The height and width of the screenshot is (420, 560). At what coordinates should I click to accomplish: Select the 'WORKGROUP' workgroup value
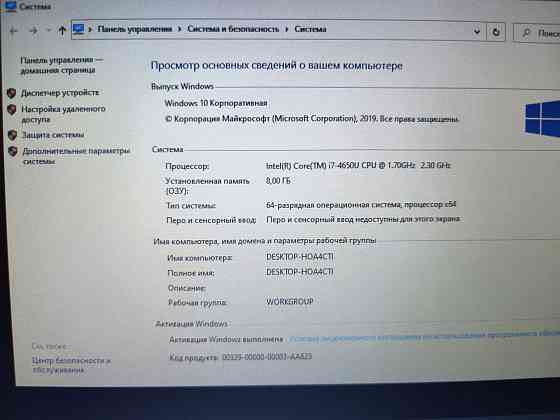290,301
